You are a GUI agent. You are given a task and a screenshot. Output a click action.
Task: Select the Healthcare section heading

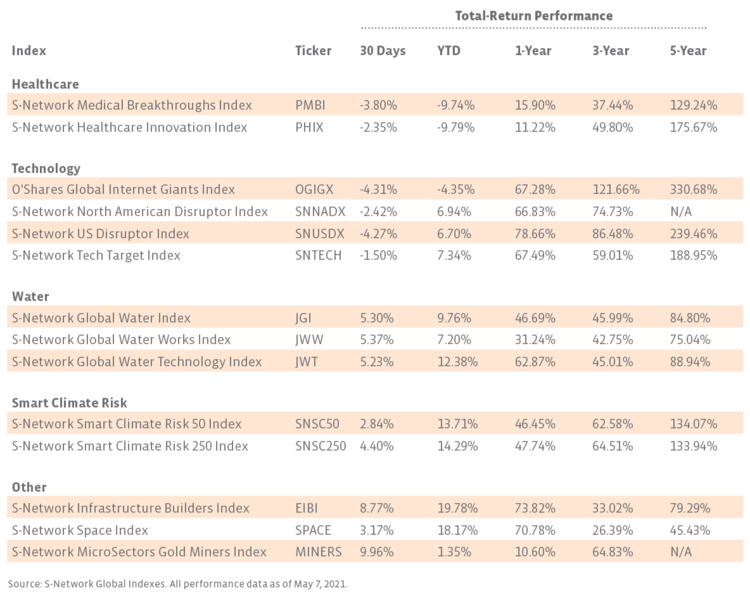point(45,84)
